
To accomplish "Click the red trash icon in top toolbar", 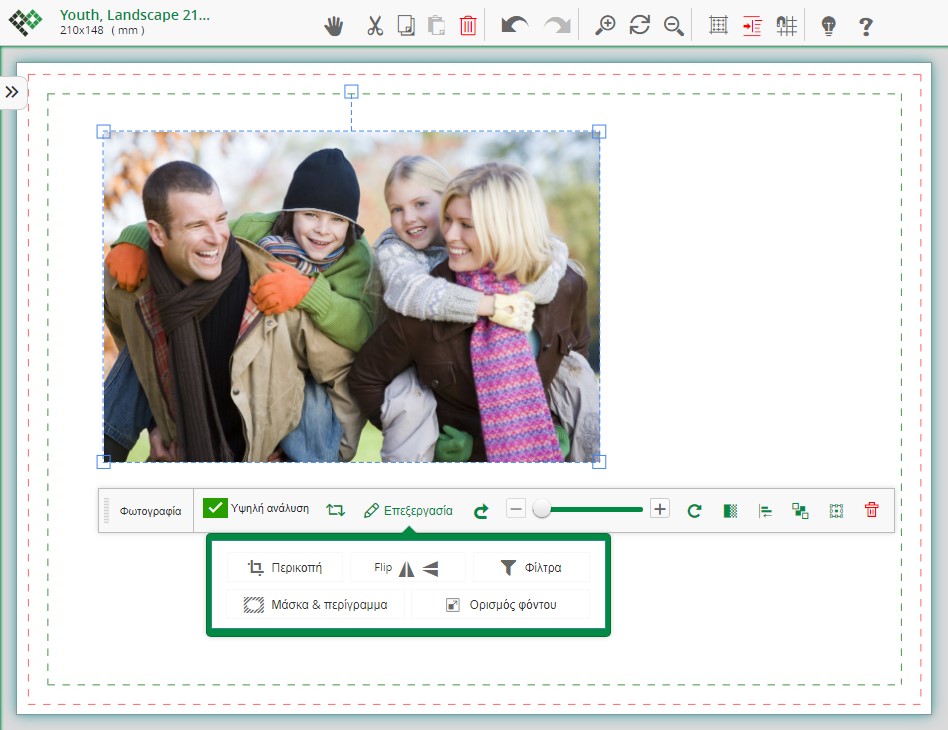I will pos(468,26).
